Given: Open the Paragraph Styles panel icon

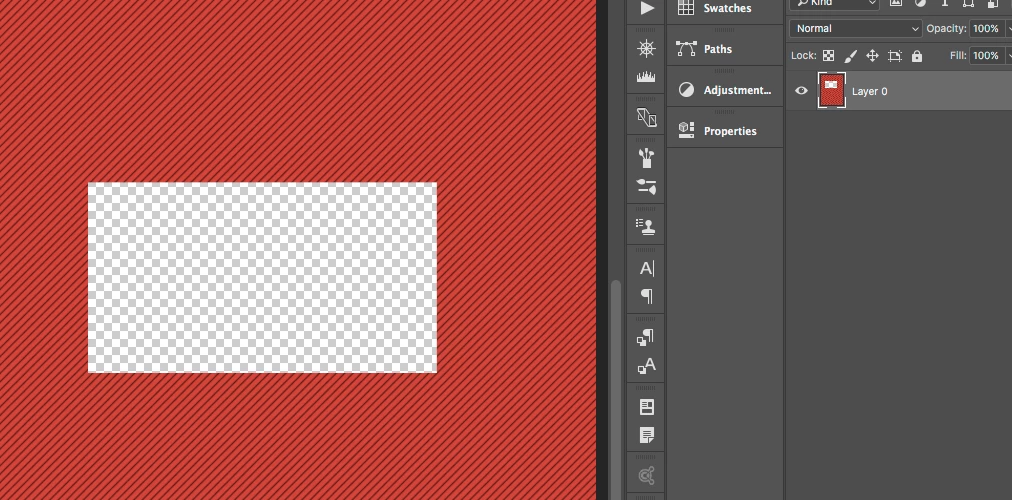Looking at the screenshot, I should [646, 337].
